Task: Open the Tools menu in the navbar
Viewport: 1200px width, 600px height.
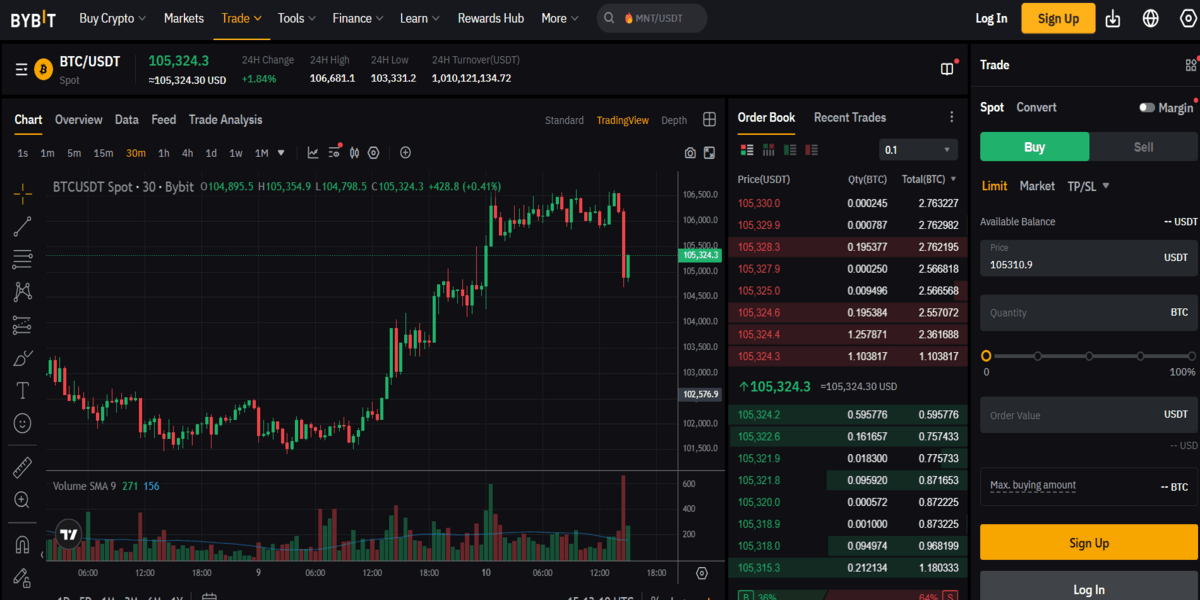Action: click(294, 17)
